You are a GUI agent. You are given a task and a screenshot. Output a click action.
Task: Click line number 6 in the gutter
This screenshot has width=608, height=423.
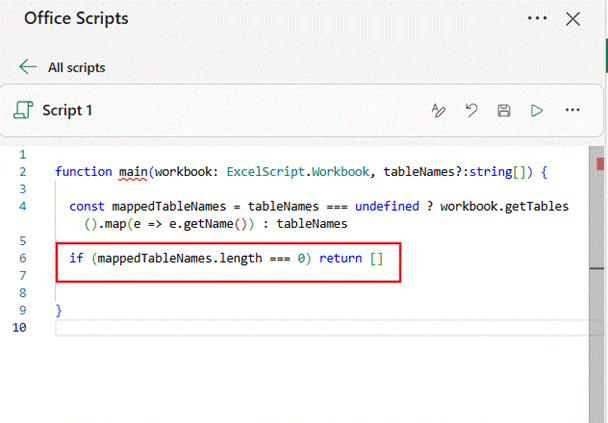(x=23, y=258)
